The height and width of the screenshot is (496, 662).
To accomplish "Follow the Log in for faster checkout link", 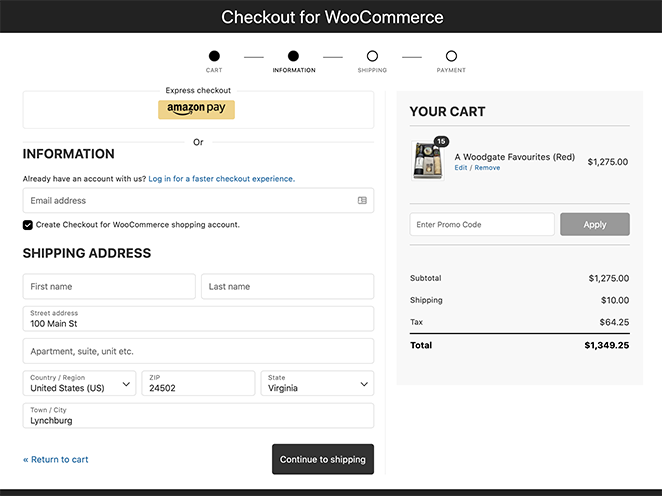I will coord(221,179).
